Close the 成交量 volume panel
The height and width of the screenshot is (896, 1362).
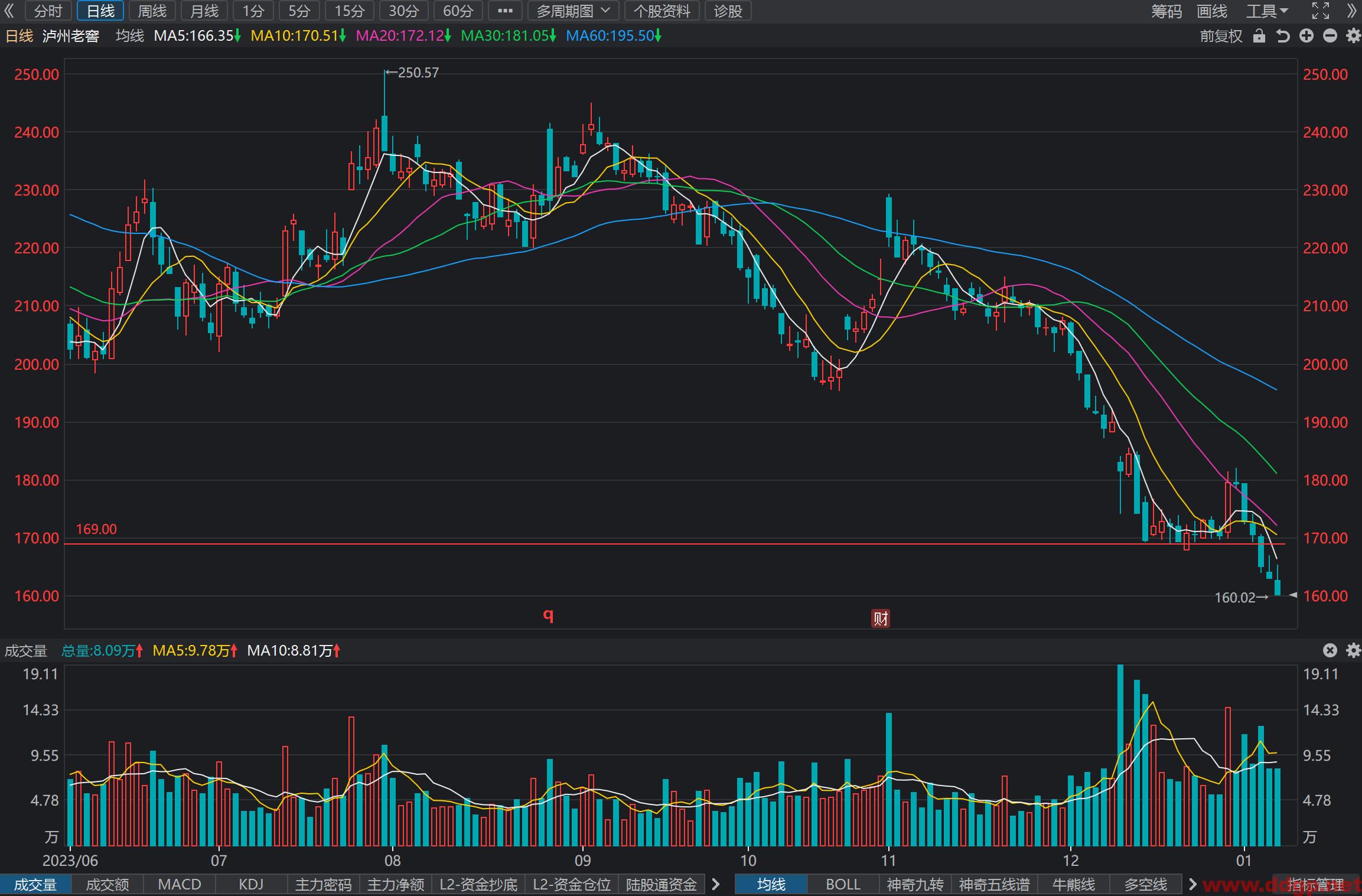[x=1330, y=650]
